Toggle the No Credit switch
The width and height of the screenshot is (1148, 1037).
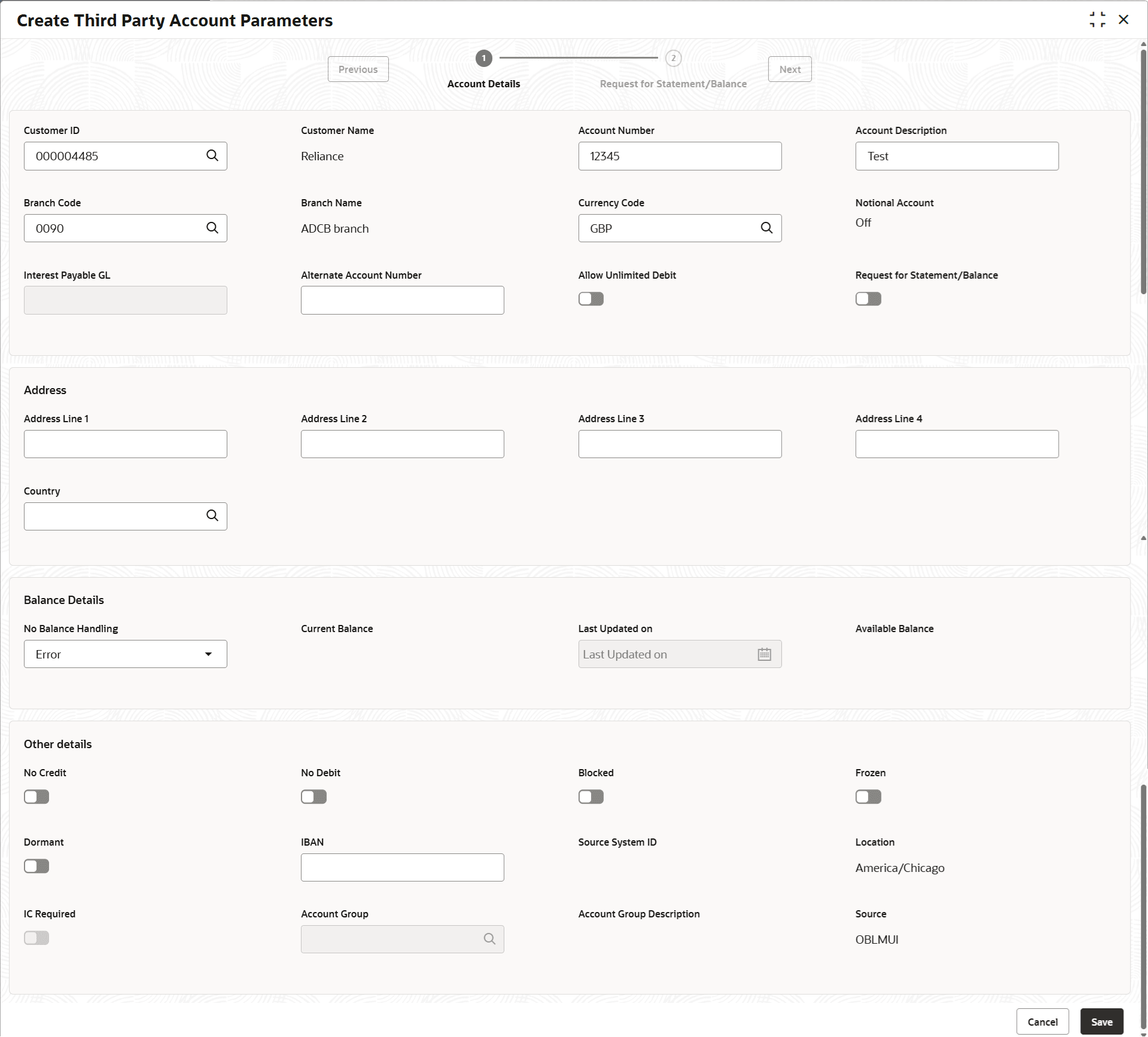(x=36, y=797)
